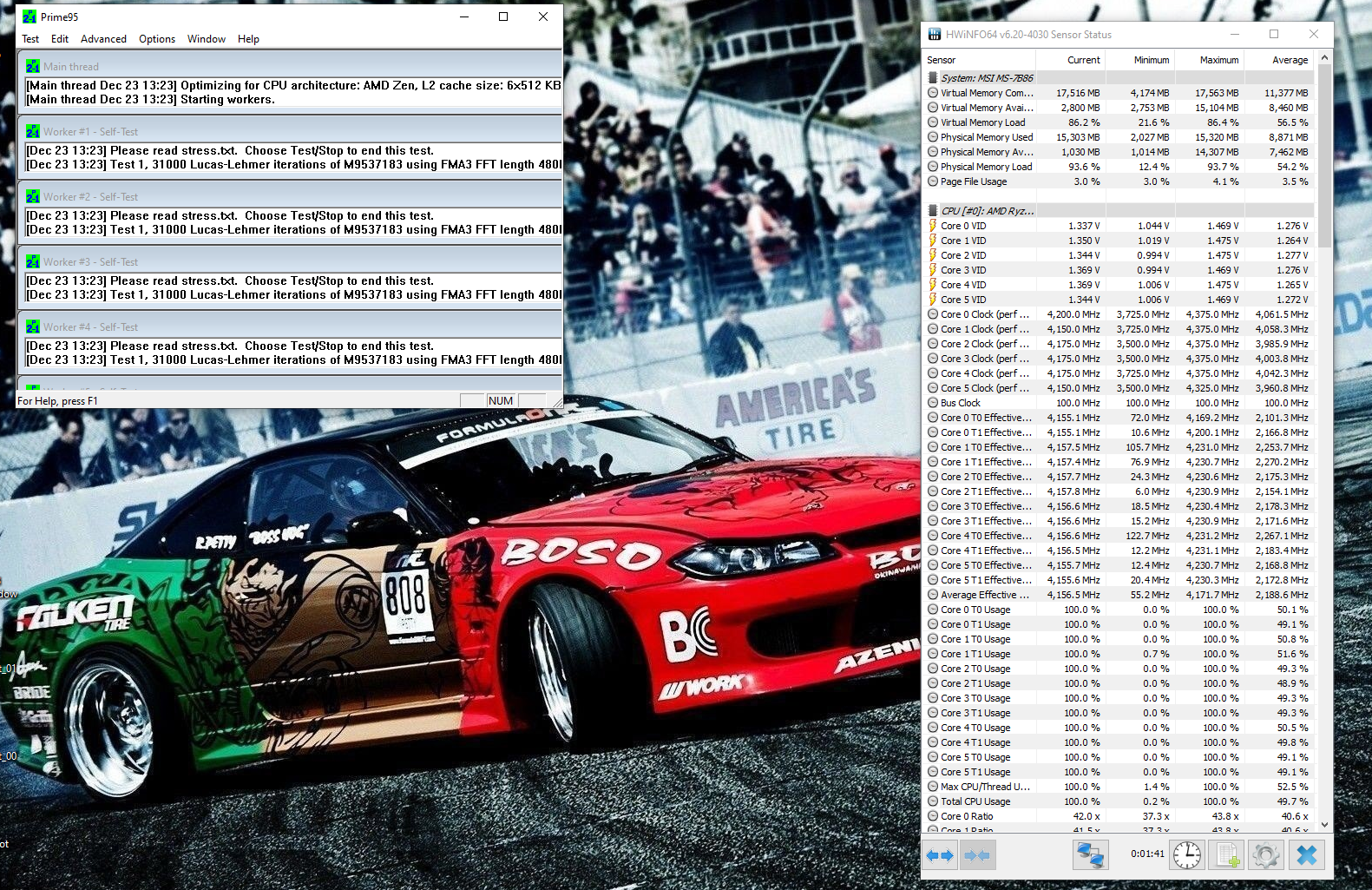Click the 4,156.5 MHz Average Effective value
This screenshot has height=890, width=1372.
[x=1073, y=595]
